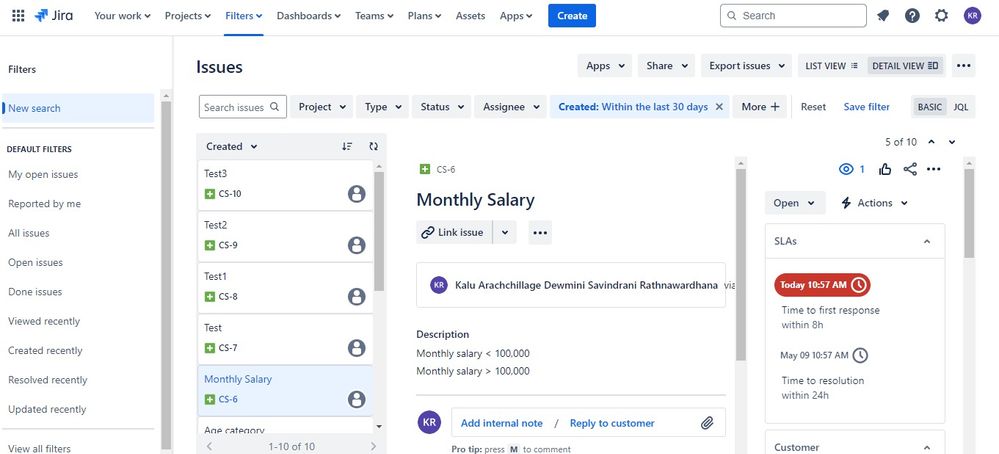
Task: Collapse the Customer panel
Action: pyautogui.click(x=927, y=448)
